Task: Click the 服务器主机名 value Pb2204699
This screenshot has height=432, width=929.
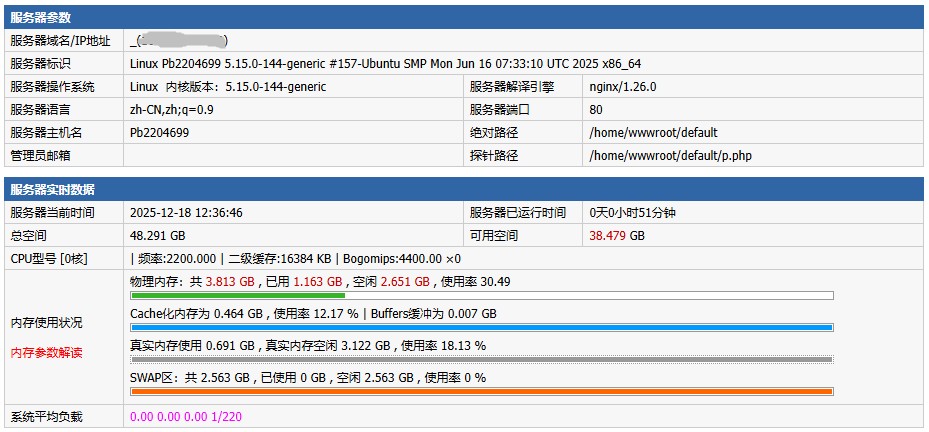Action: pyautogui.click(x=160, y=133)
